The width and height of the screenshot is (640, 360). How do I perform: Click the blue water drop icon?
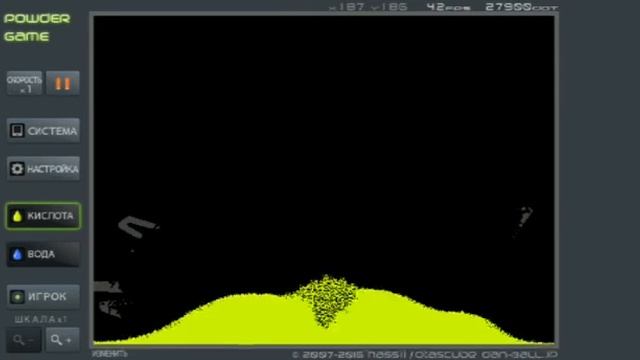(17, 254)
